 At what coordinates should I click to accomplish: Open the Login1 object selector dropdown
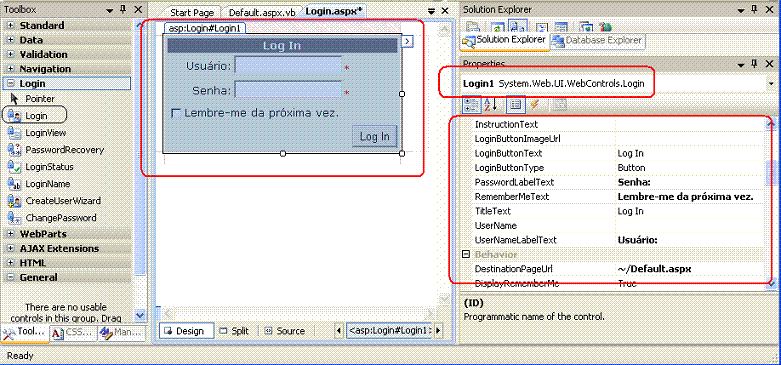[772, 84]
